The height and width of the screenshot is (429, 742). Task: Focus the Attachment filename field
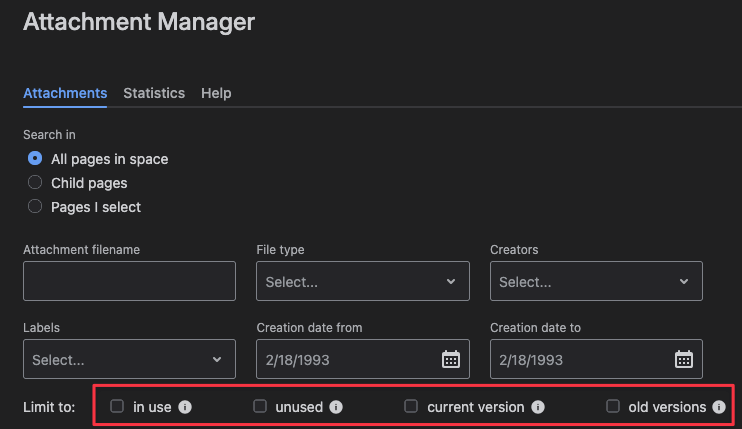(x=129, y=281)
